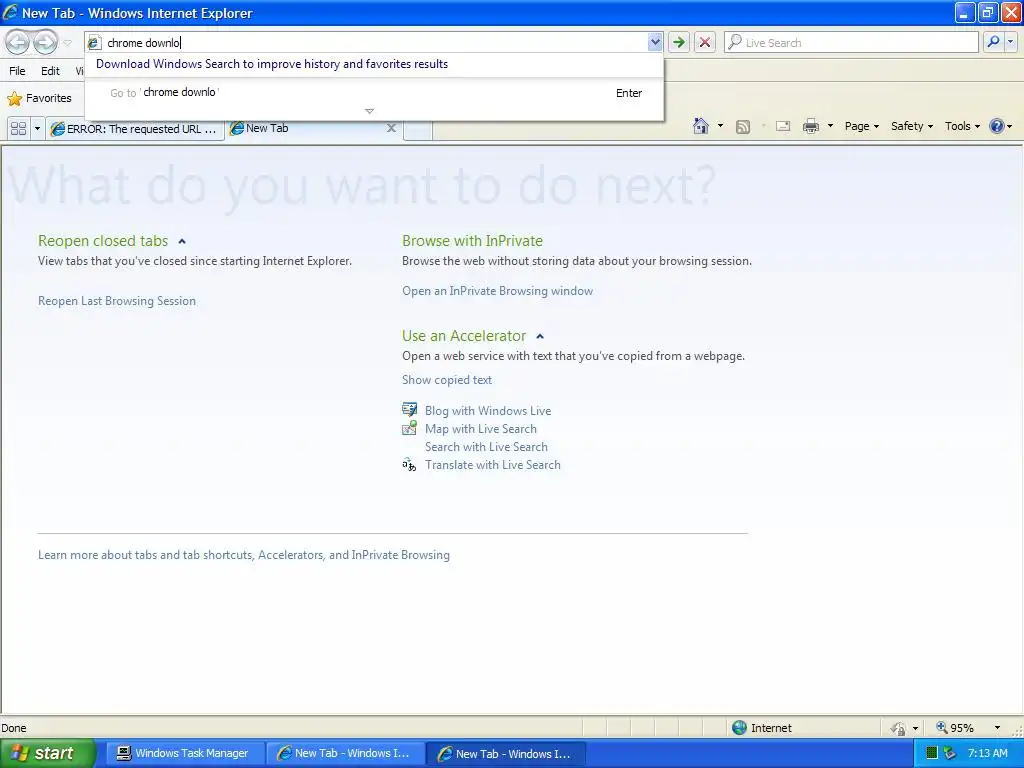
Task: Expand the Home button dropdown arrow
Action: pos(720,126)
